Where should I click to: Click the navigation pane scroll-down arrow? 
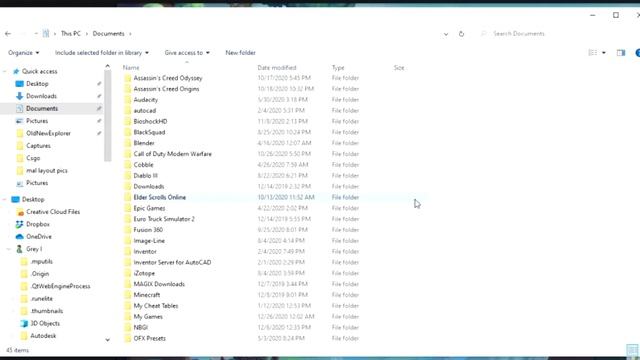tap(107, 340)
